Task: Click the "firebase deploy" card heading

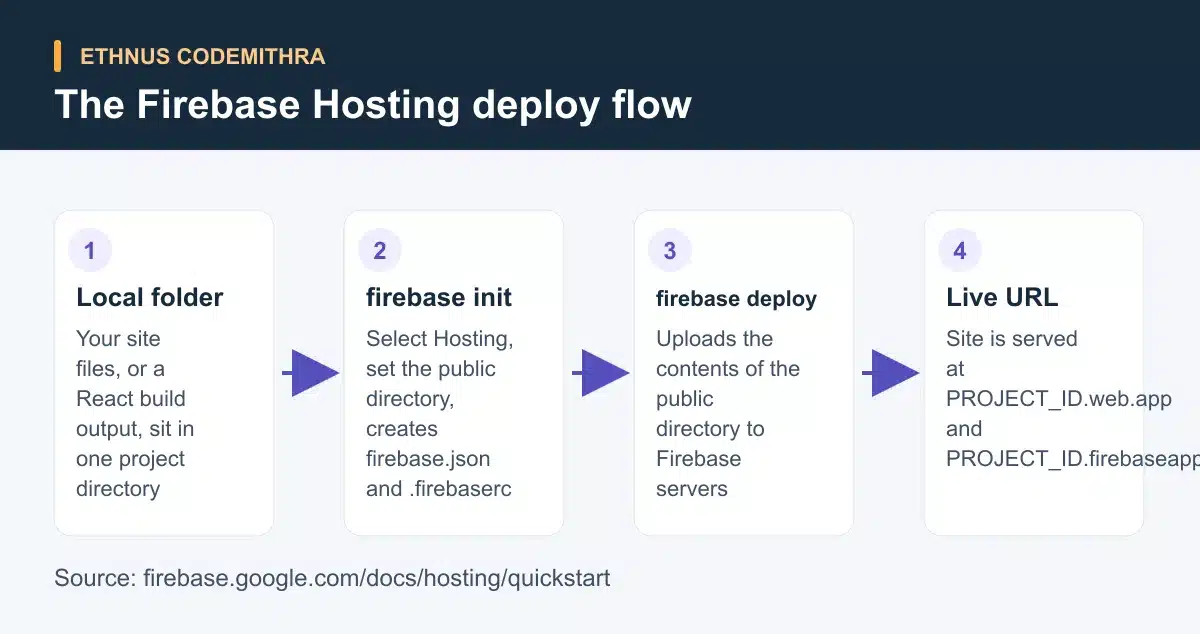Action: (x=736, y=298)
